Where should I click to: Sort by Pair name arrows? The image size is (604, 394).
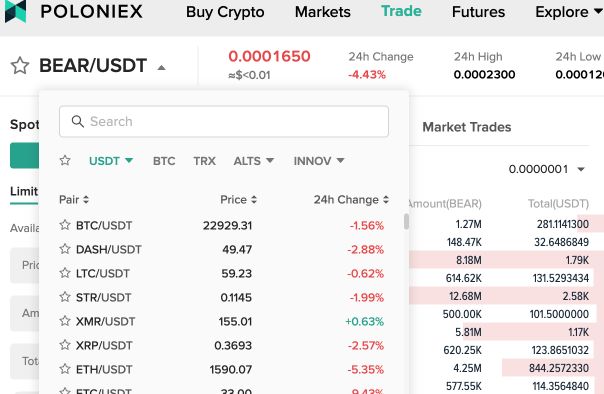(86, 200)
